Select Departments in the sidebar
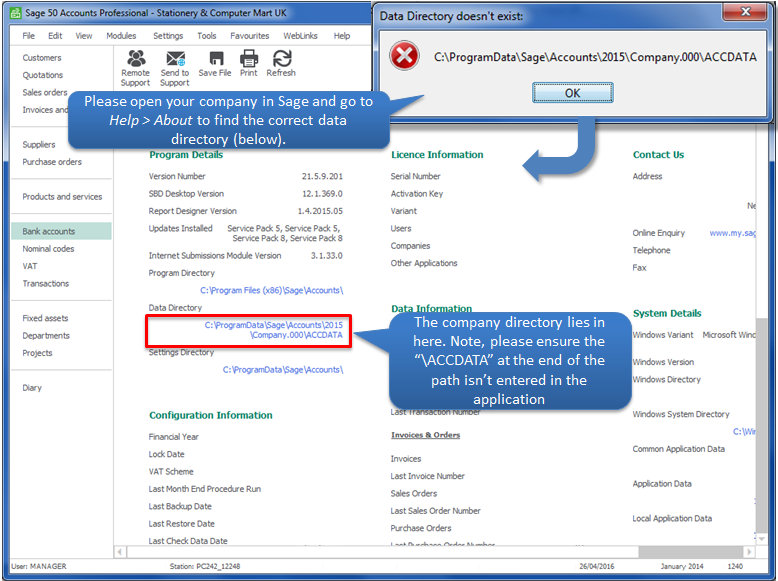The height and width of the screenshot is (581, 778). [x=46, y=335]
